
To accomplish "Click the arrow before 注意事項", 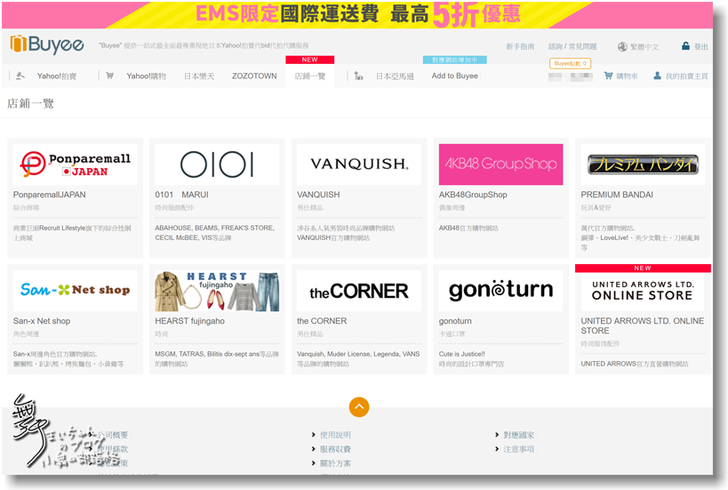I will tap(497, 449).
